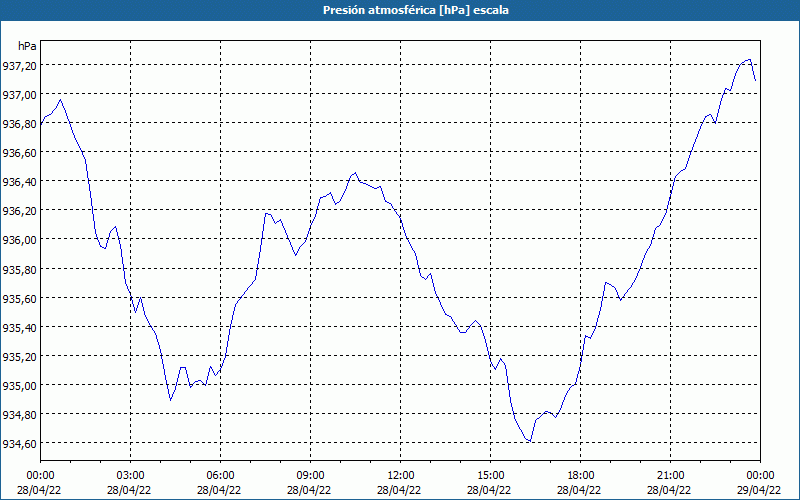Screen dimensions: 800x500
Task: Select the 936,80 axis value
Action: (x=19, y=123)
